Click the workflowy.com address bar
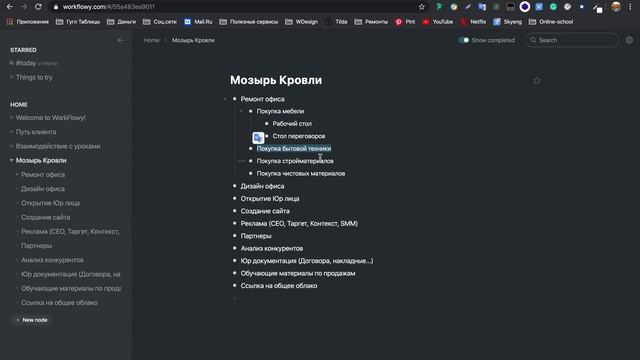Screen dimensions: 640x360 tap(237, 7)
